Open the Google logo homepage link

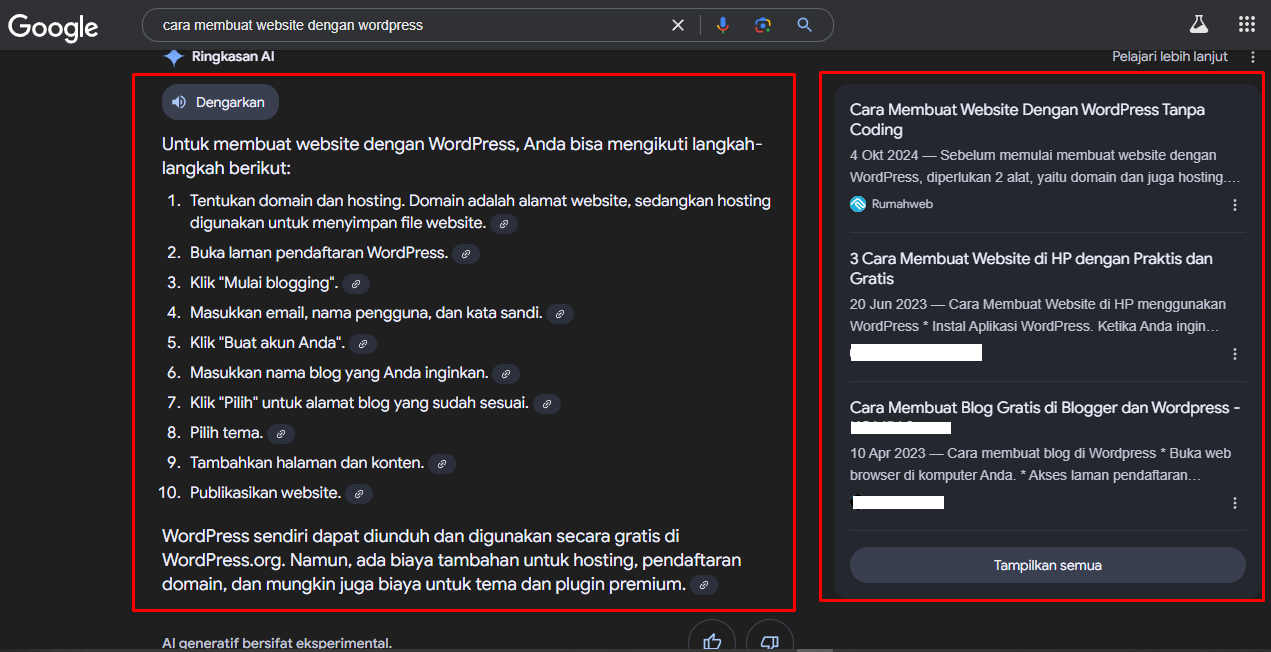pyautogui.click(x=53, y=27)
